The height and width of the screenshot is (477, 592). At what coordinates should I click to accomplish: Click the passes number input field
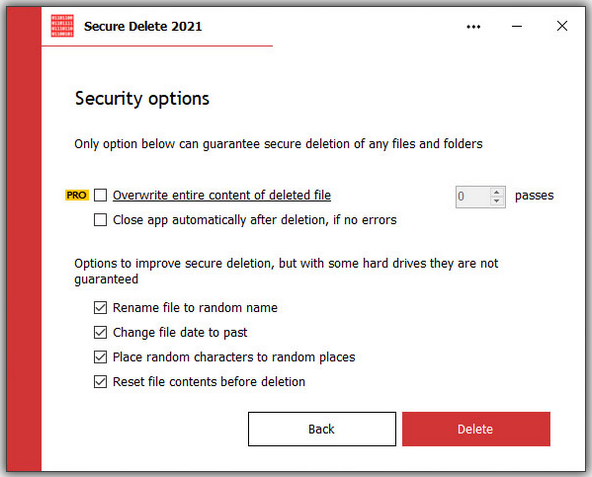[473, 197]
